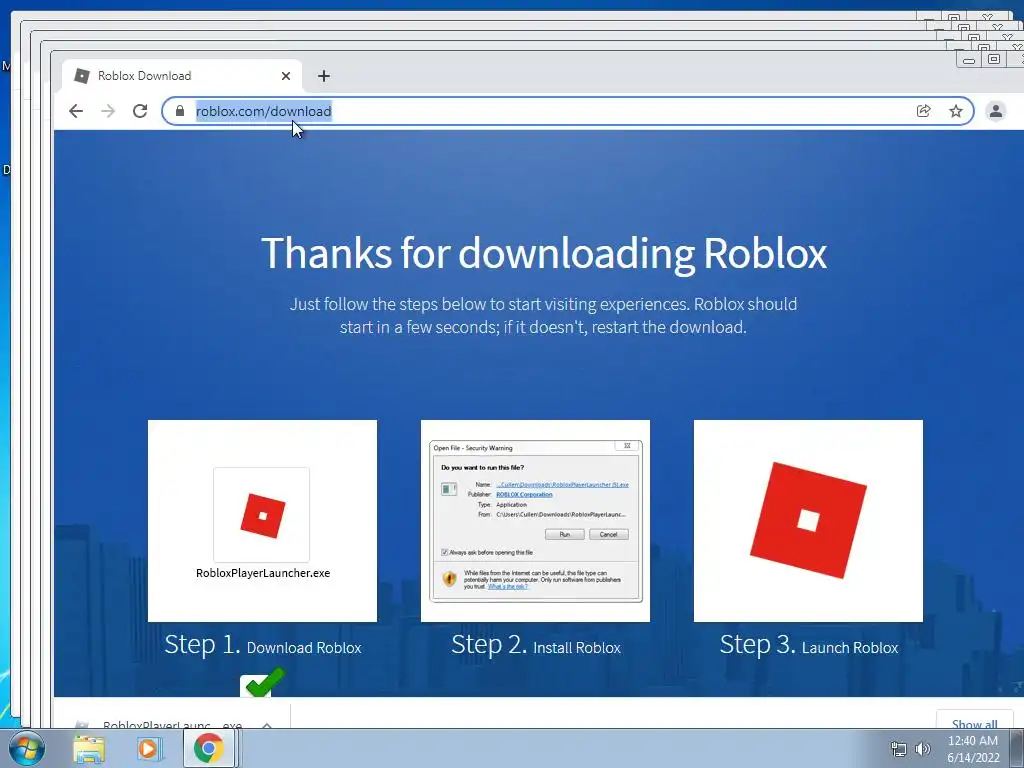The width and height of the screenshot is (1024, 768).
Task: Click the RobloxPlayerLauncher.exe filename under Step 1
Action: click(x=263, y=573)
